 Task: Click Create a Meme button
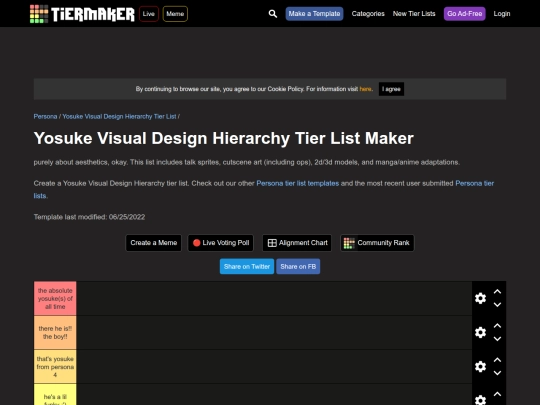pyautogui.click(x=154, y=243)
